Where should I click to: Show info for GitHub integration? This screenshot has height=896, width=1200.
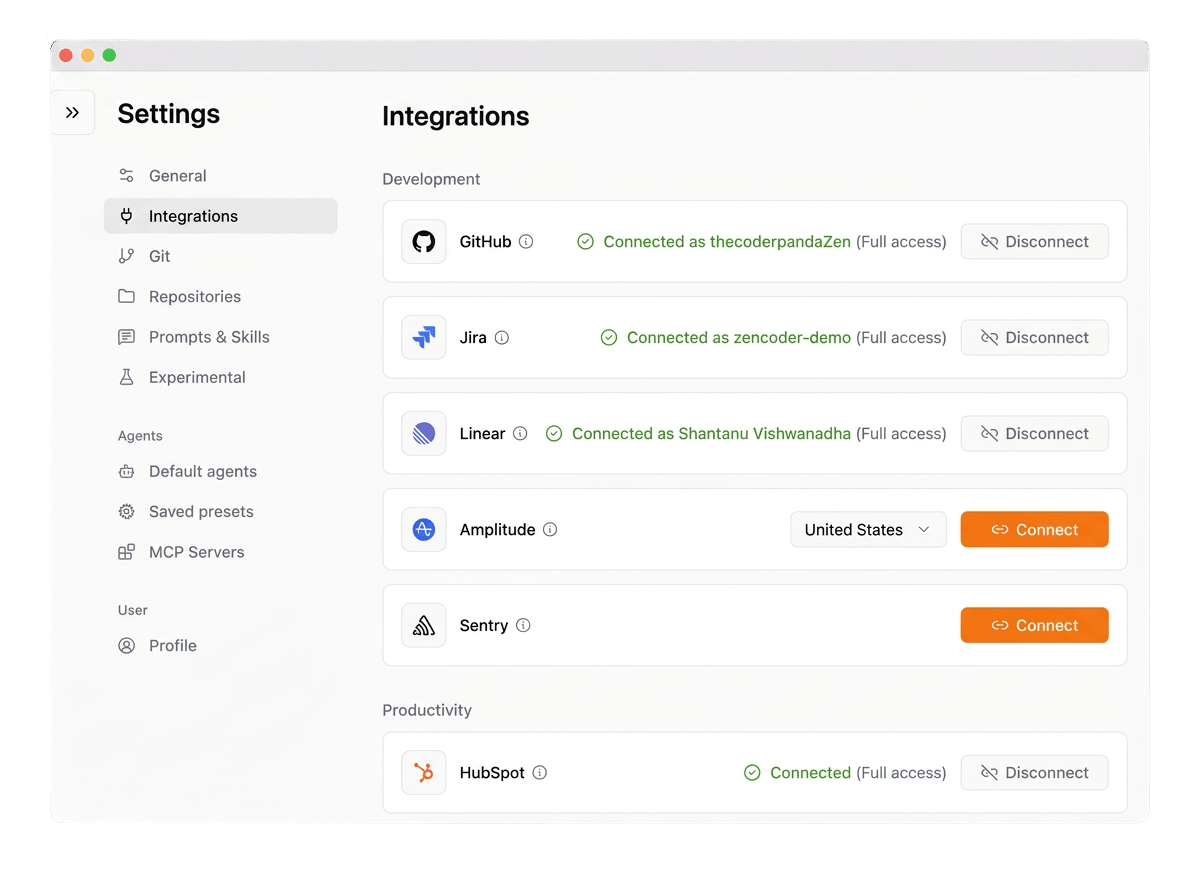[526, 242]
